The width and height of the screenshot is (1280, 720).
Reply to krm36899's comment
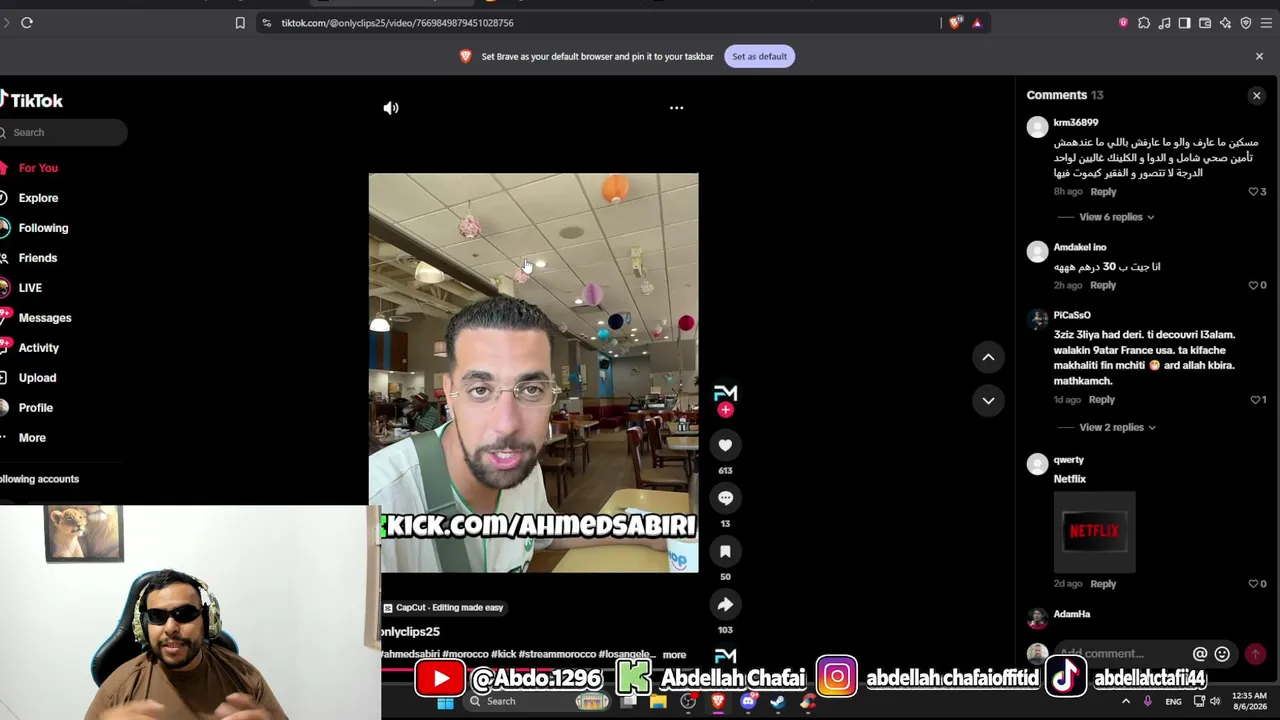[x=1103, y=192]
